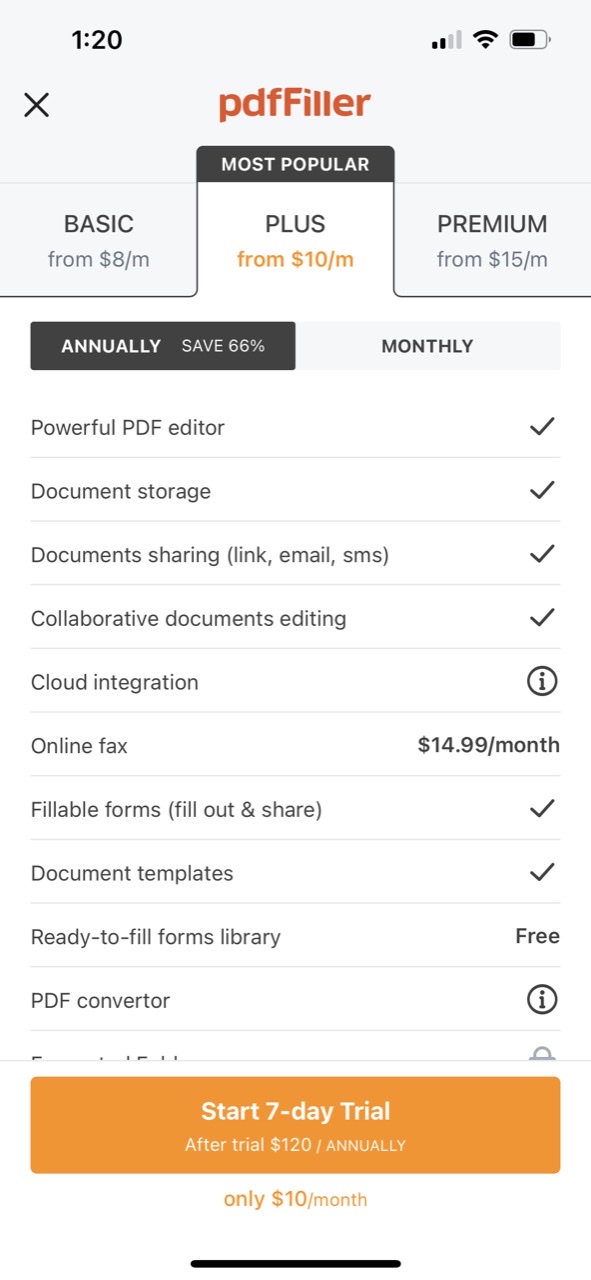Image resolution: width=591 pixels, height=1280 pixels.
Task: Tap the info icon beside PDF convertor
Action: click(x=542, y=999)
